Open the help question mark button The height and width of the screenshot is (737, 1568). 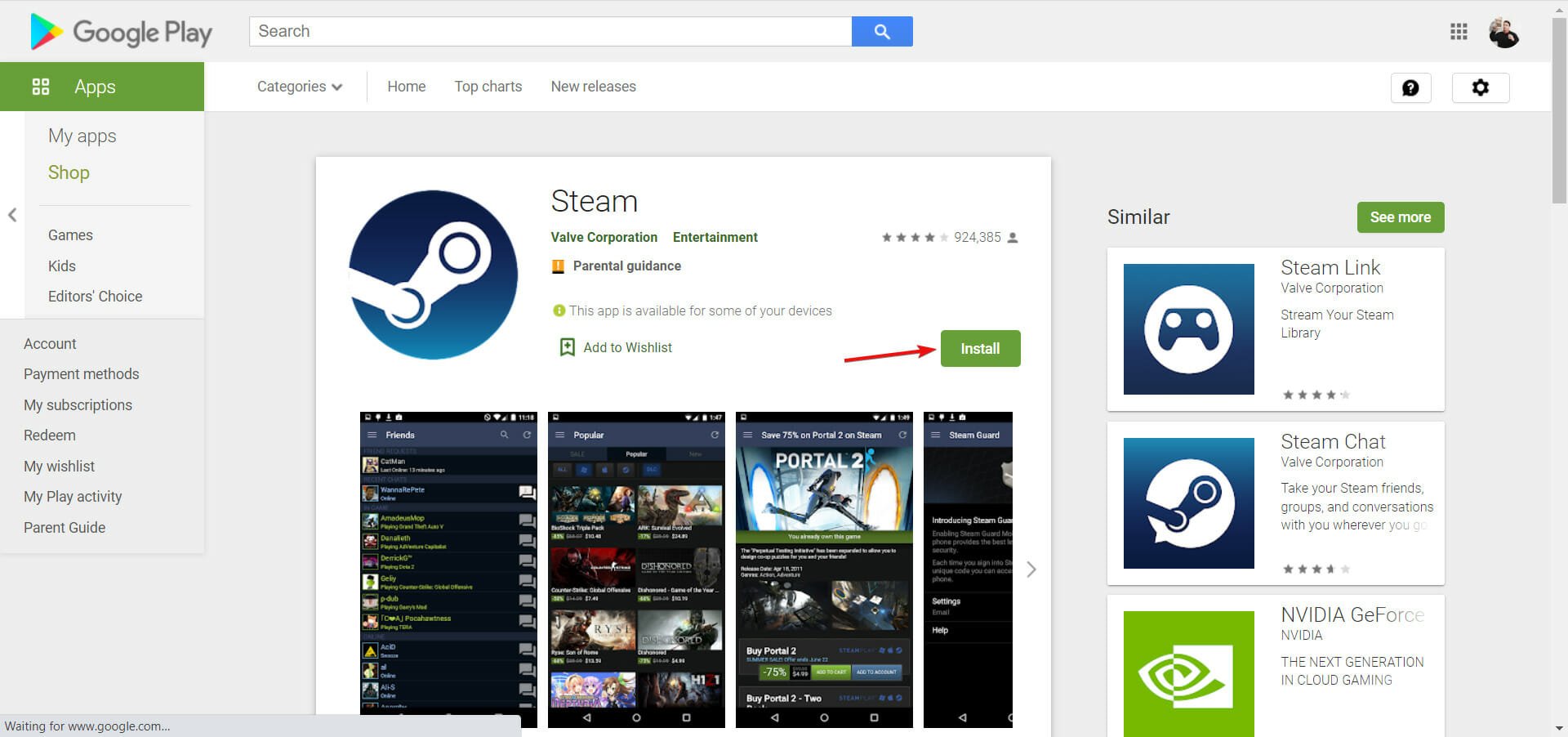pos(1410,87)
